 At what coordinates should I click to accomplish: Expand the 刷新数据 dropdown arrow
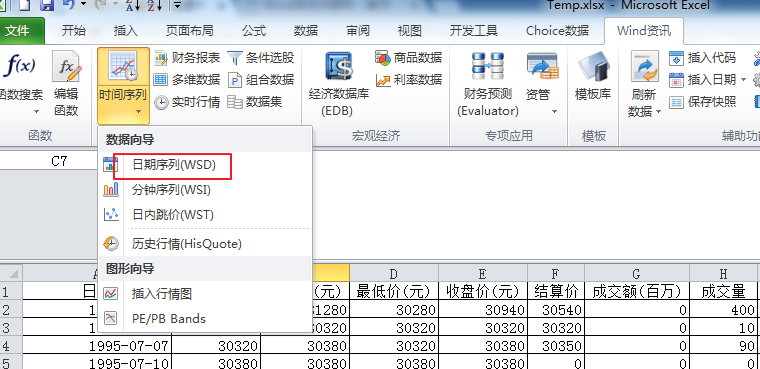click(x=658, y=112)
